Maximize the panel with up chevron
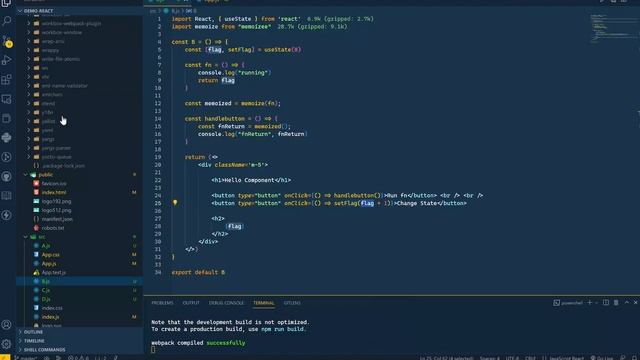This screenshot has width=640, height=360. tap(627, 302)
